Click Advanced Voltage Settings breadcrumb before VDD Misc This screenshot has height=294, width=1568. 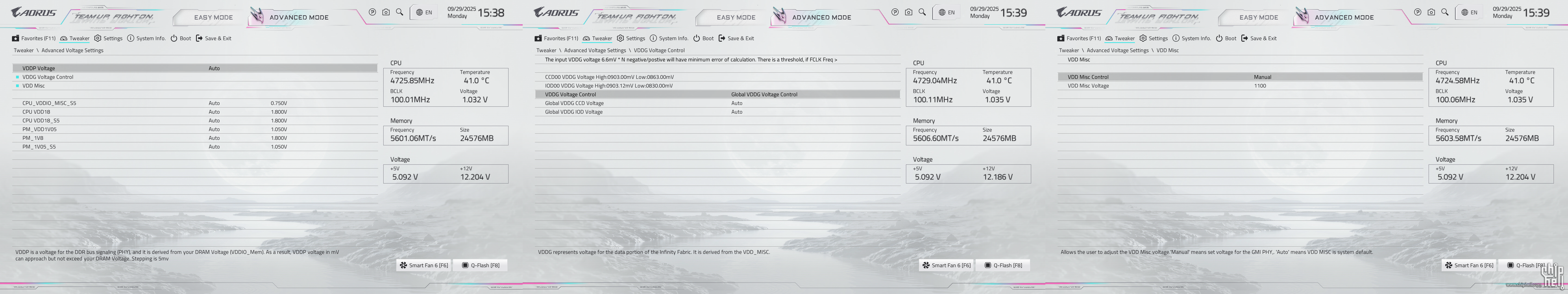tap(1117, 51)
